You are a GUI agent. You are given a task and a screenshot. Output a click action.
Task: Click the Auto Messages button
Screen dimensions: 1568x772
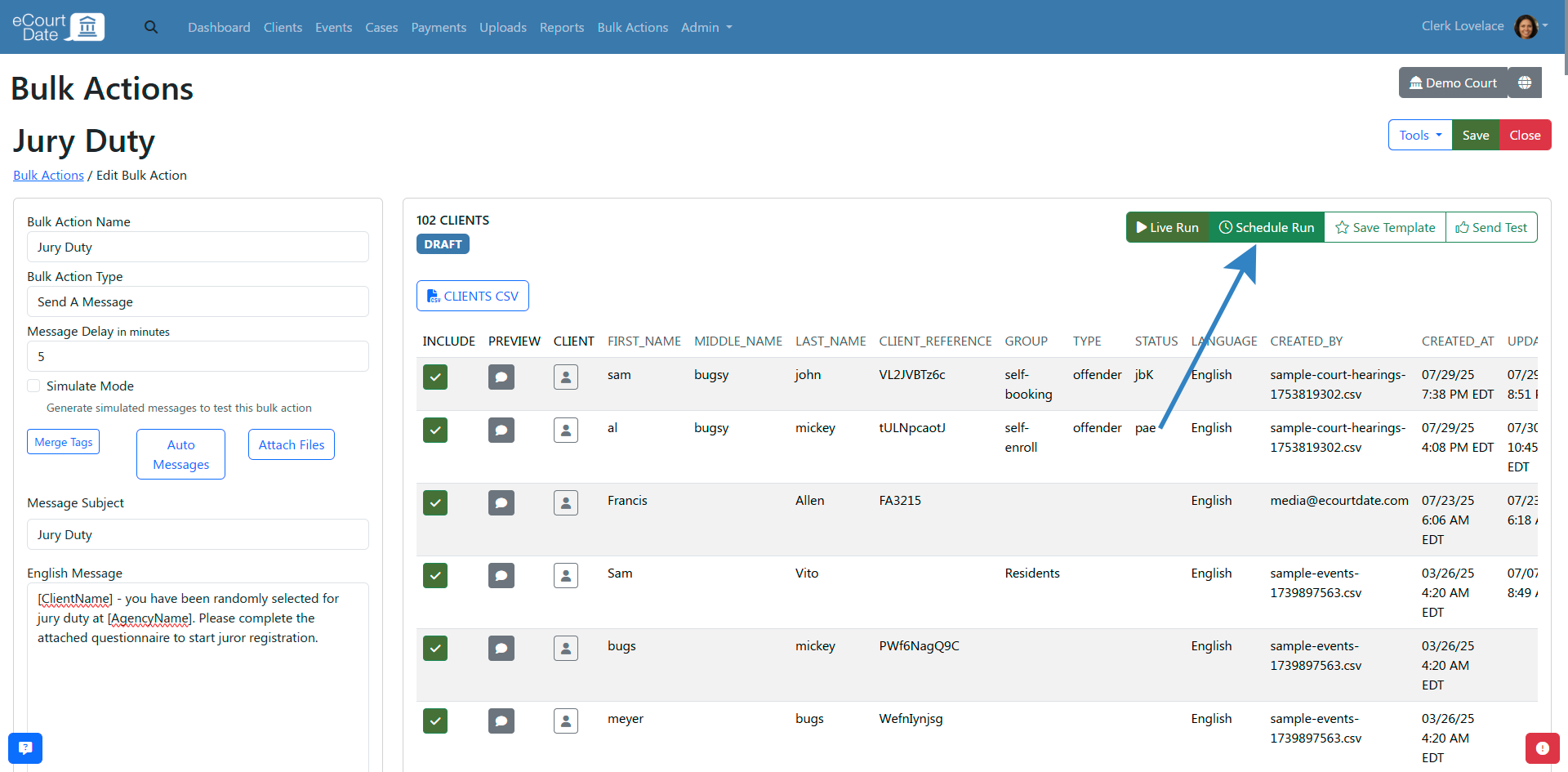point(180,454)
